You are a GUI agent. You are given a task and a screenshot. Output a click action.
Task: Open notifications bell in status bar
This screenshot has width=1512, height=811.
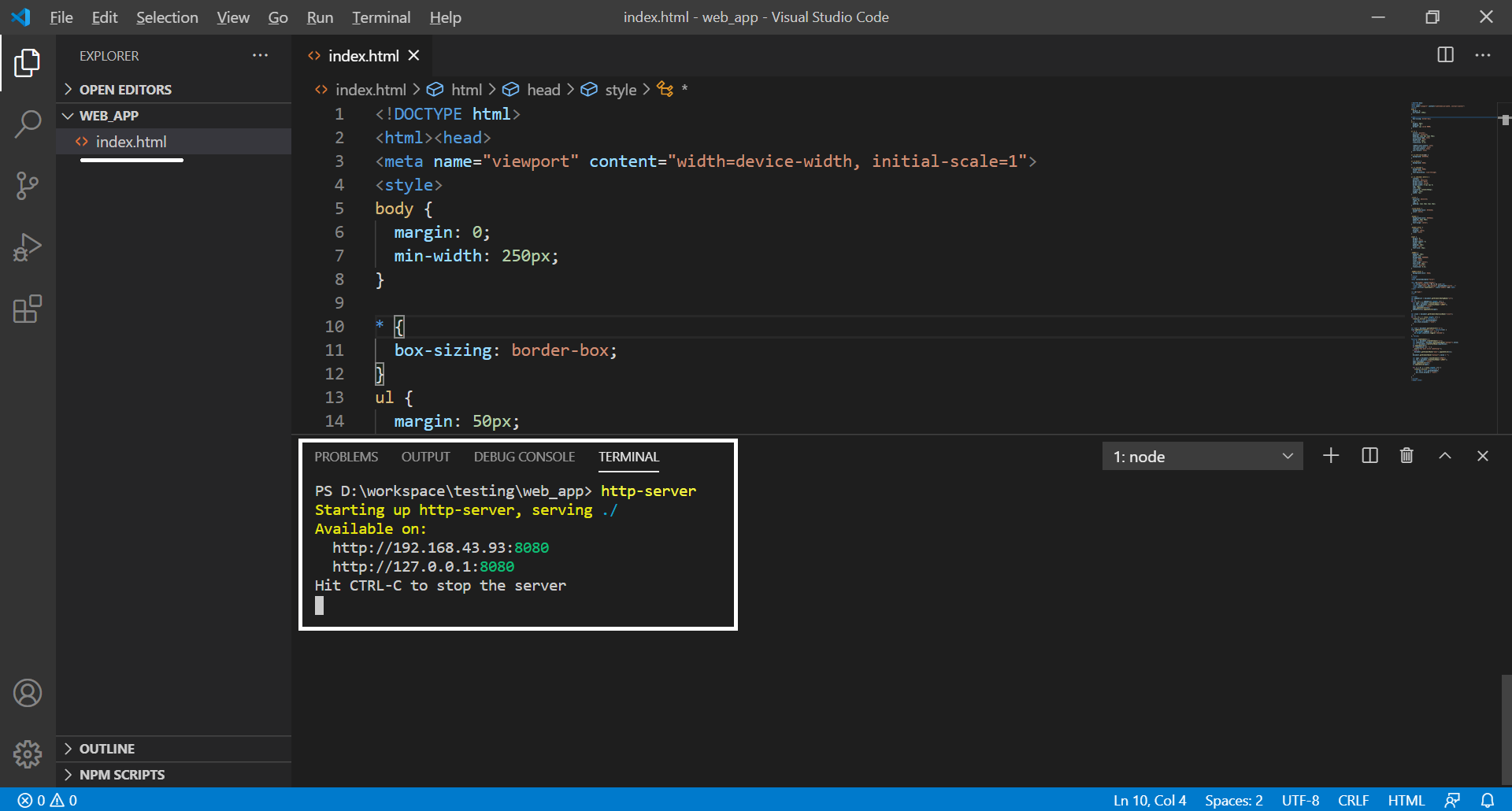(1488, 800)
